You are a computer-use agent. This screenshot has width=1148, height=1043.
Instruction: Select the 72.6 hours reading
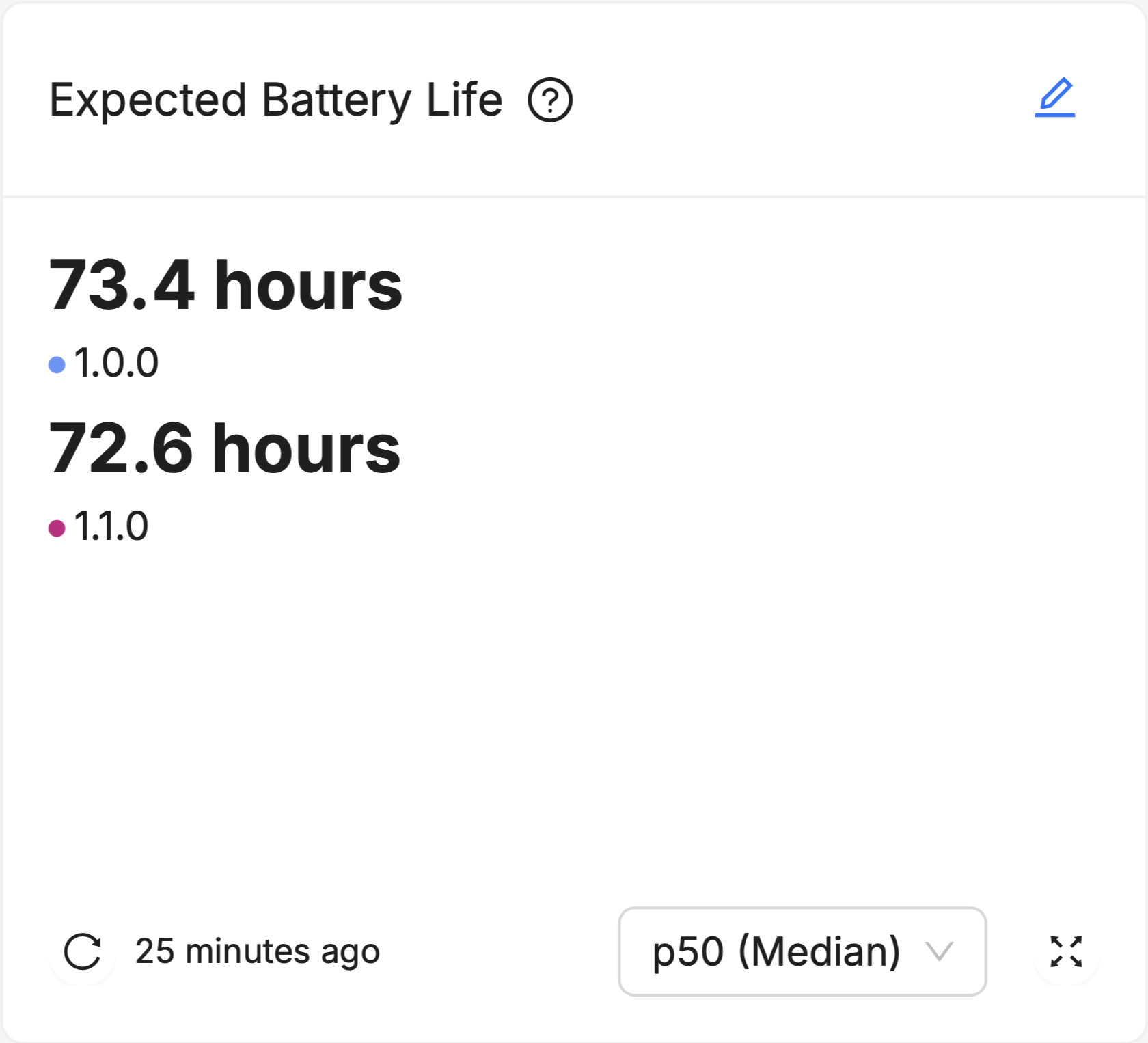tap(223, 449)
